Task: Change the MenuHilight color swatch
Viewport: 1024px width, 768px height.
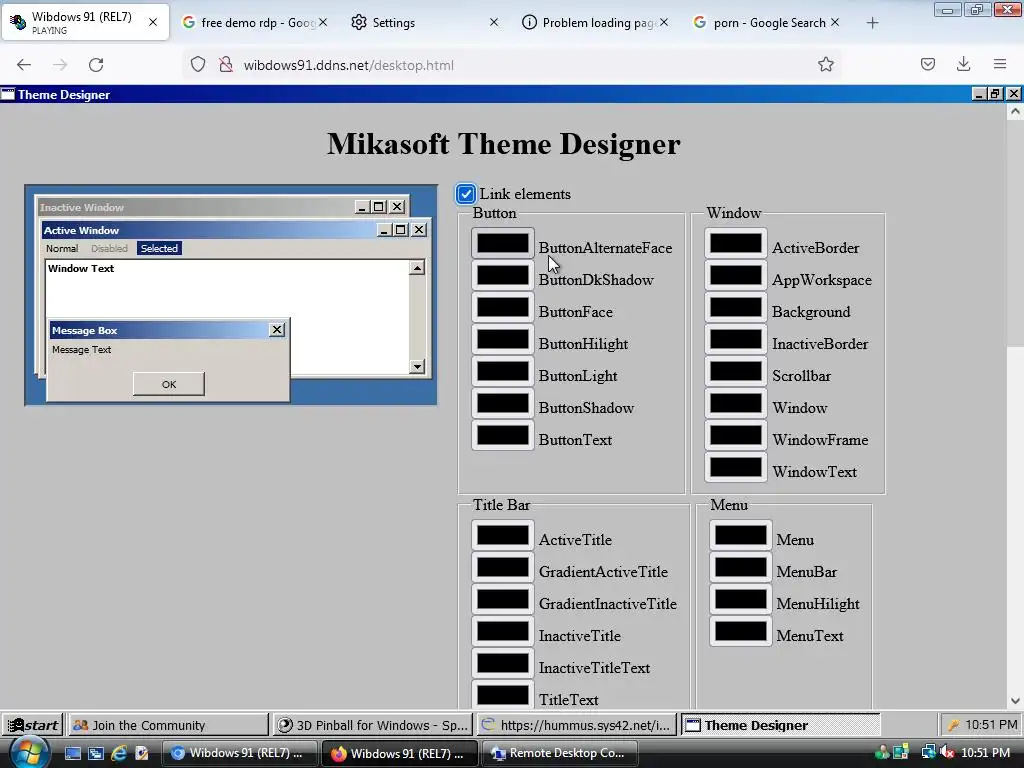Action: point(740,599)
